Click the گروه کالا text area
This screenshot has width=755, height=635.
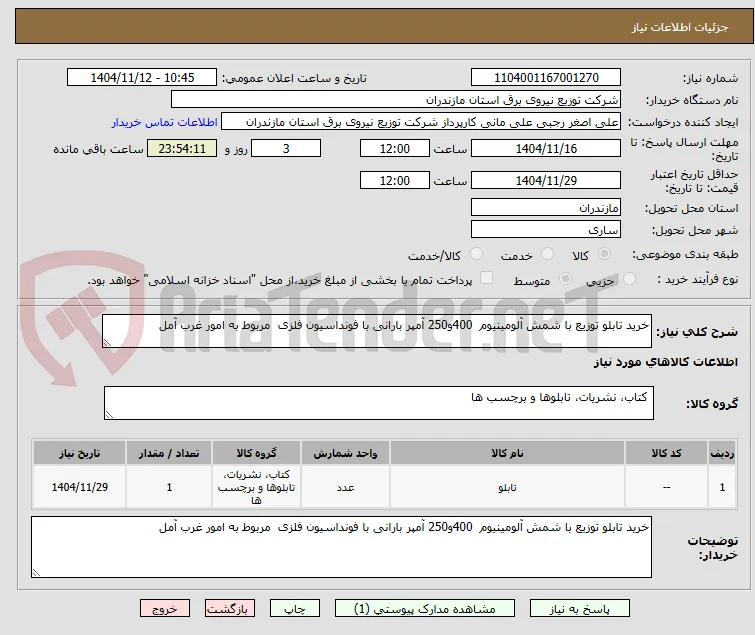coord(378,403)
